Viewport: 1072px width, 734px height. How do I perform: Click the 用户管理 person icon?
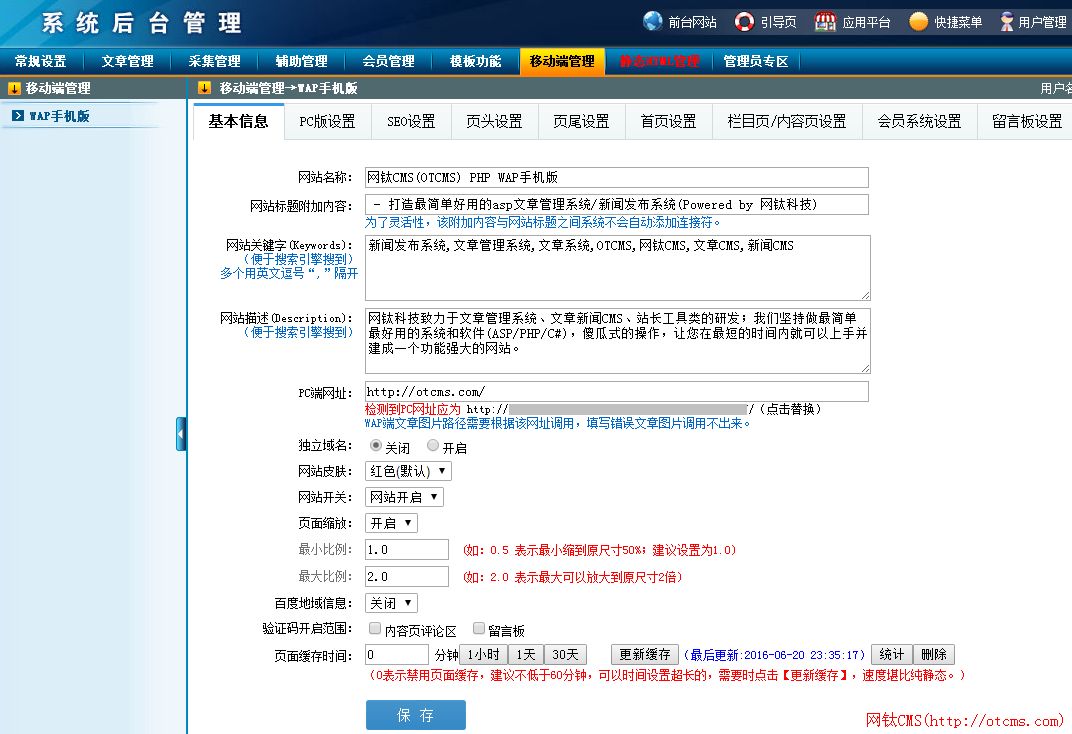pos(1006,21)
